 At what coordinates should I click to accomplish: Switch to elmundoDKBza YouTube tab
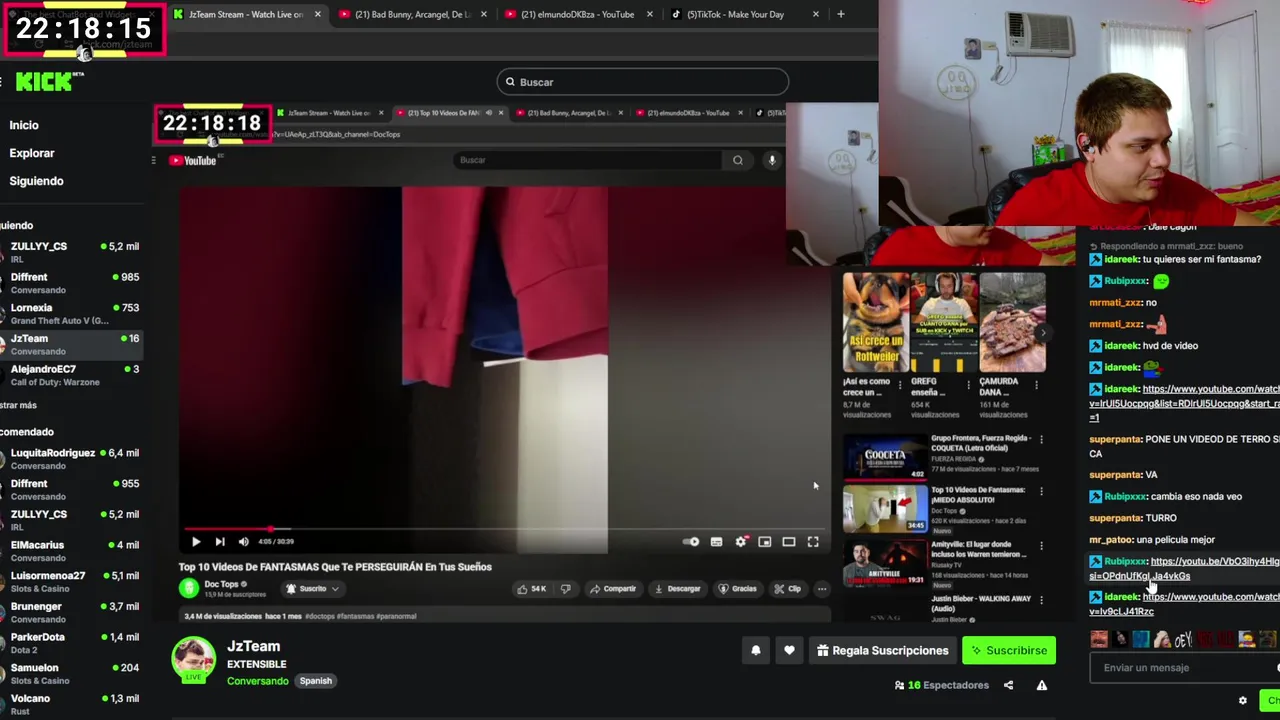click(578, 14)
